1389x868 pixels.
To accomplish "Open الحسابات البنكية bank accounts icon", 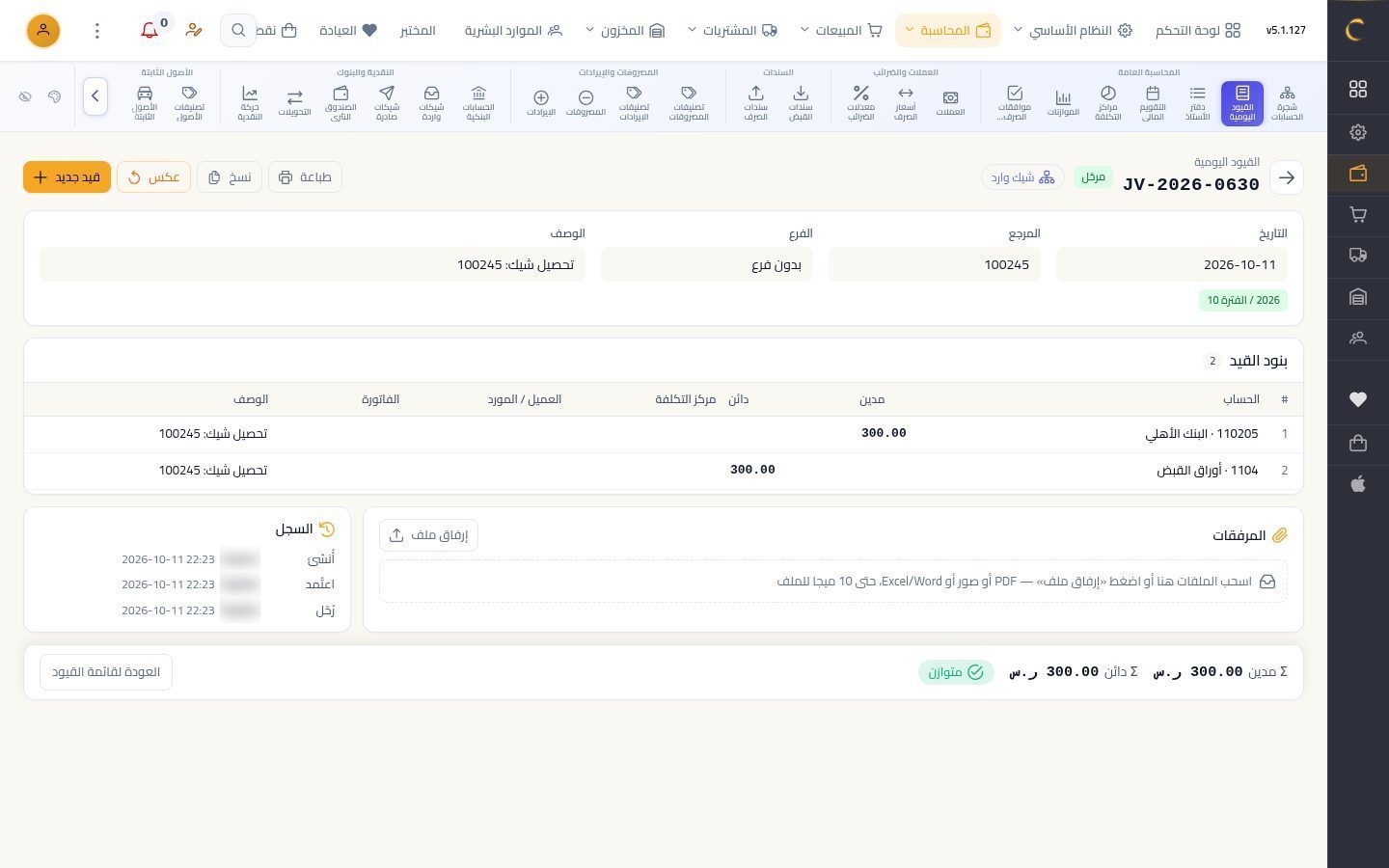I will tap(477, 103).
